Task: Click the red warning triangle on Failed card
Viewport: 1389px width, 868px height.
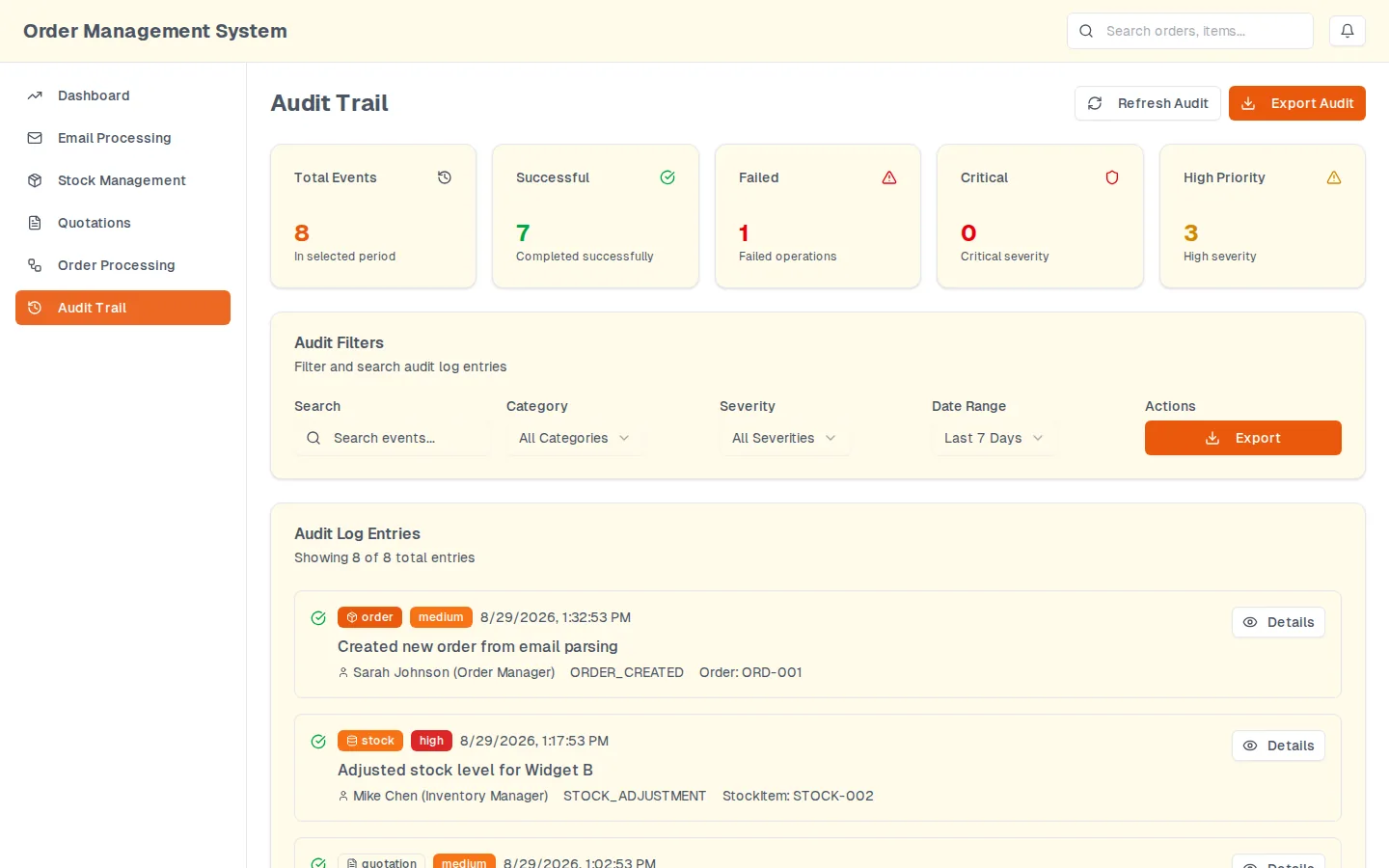Action: pyautogui.click(x=889, y=177)
